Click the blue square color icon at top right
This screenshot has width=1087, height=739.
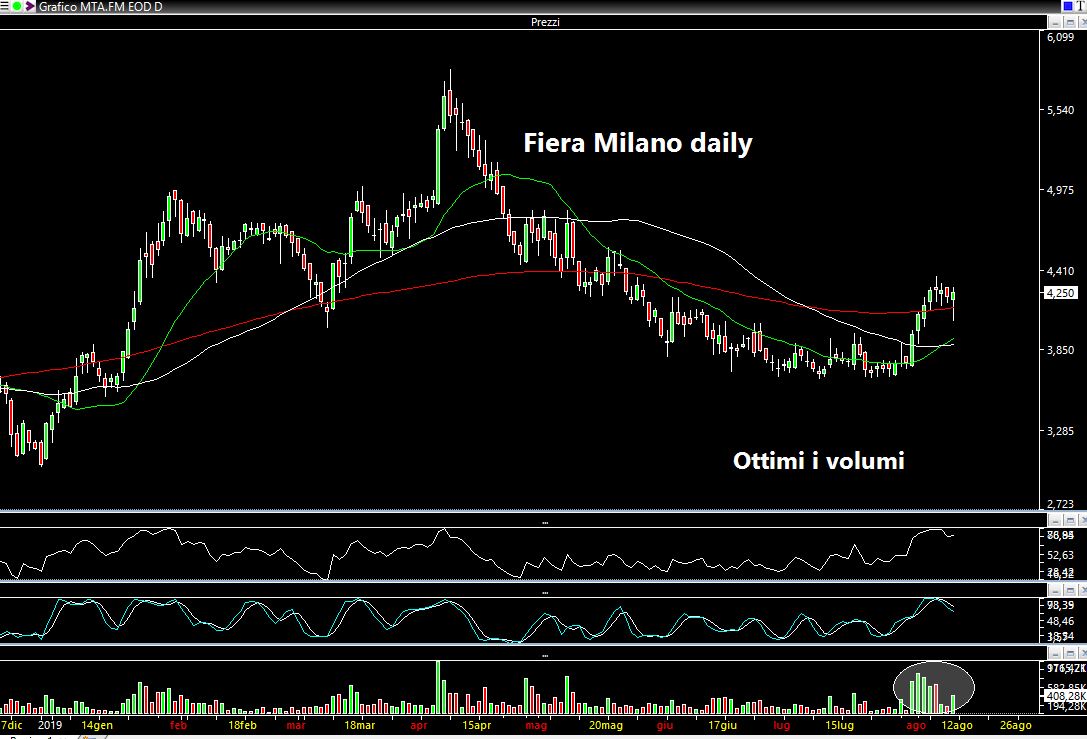click(x=1068, y=6)
